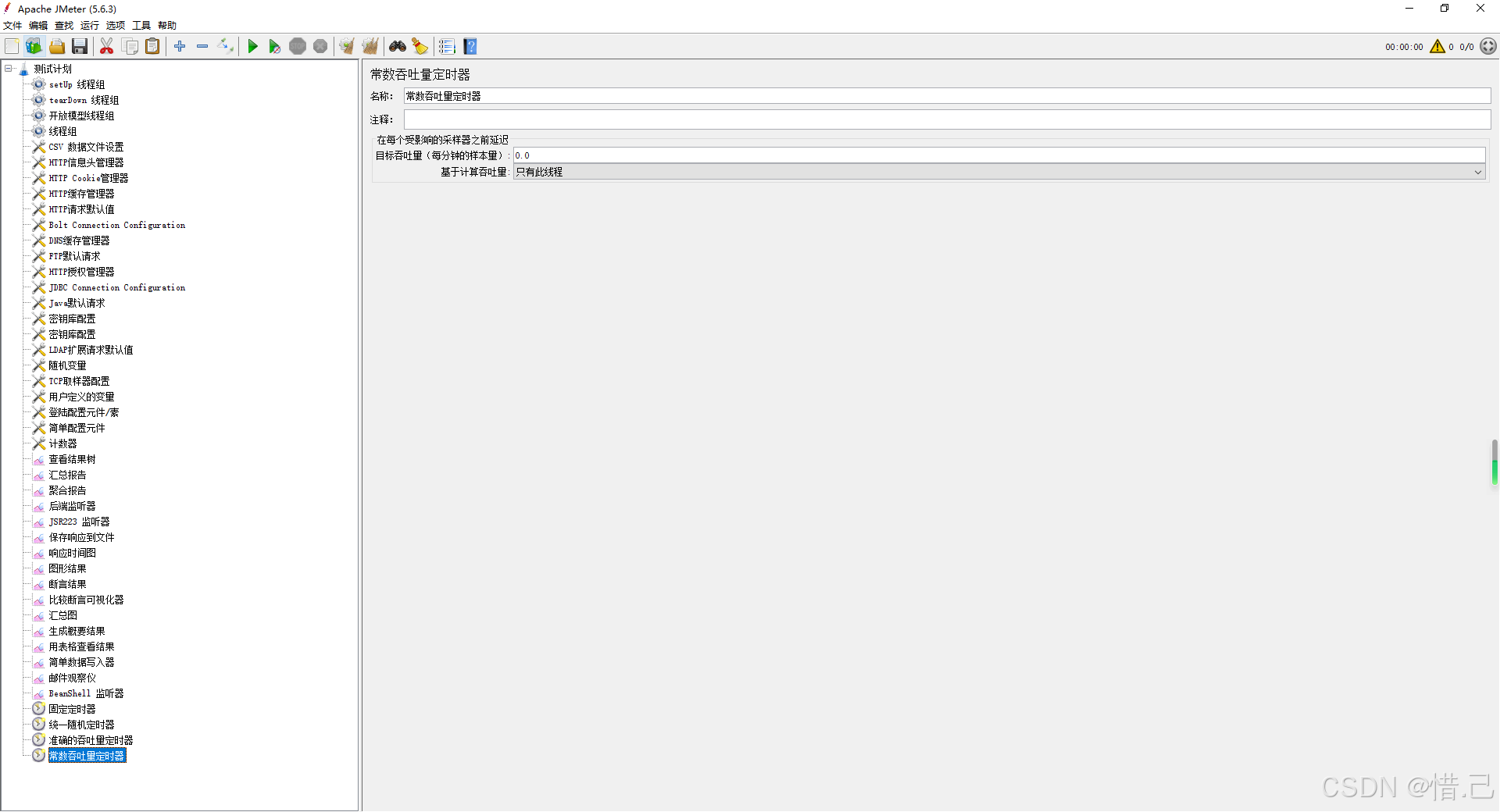Select the tearDown 线程组 tree node
The width and height of the screenshot is (1500, 812).
tap(84, 100)
